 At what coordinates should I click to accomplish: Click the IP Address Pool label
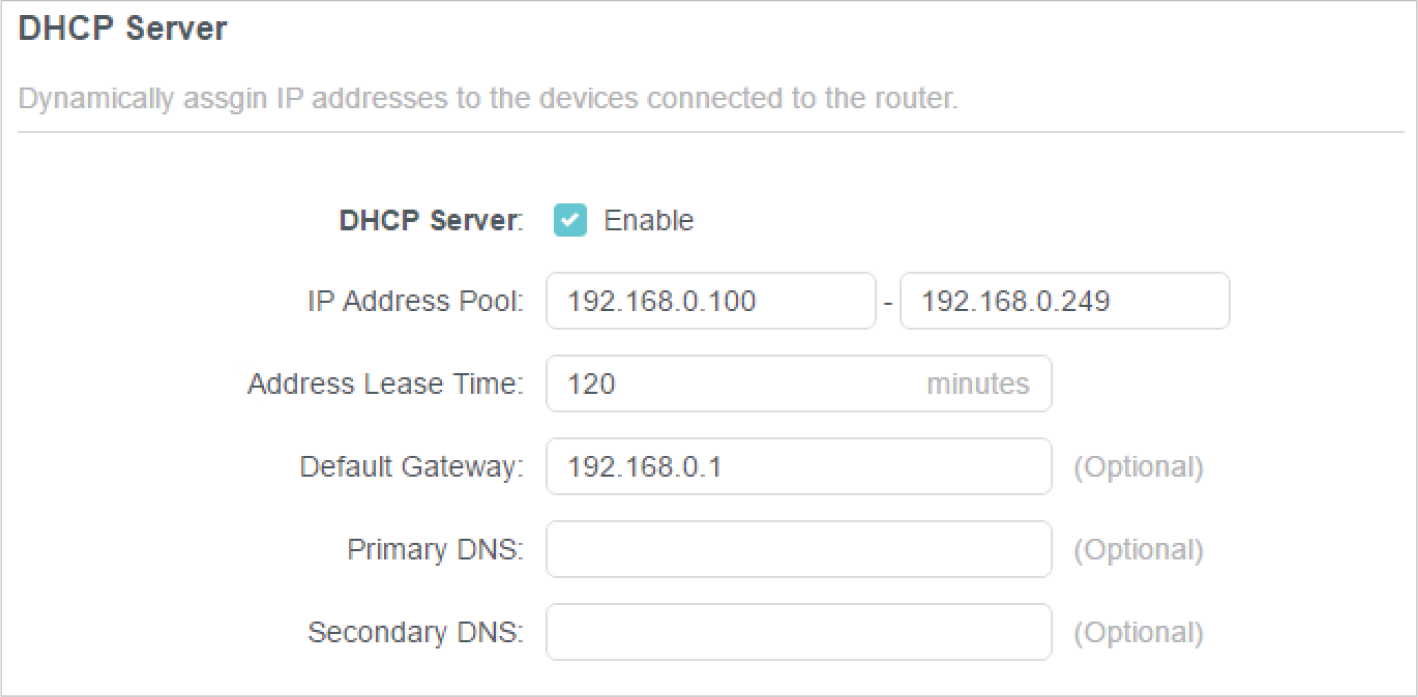click(415, 301)
